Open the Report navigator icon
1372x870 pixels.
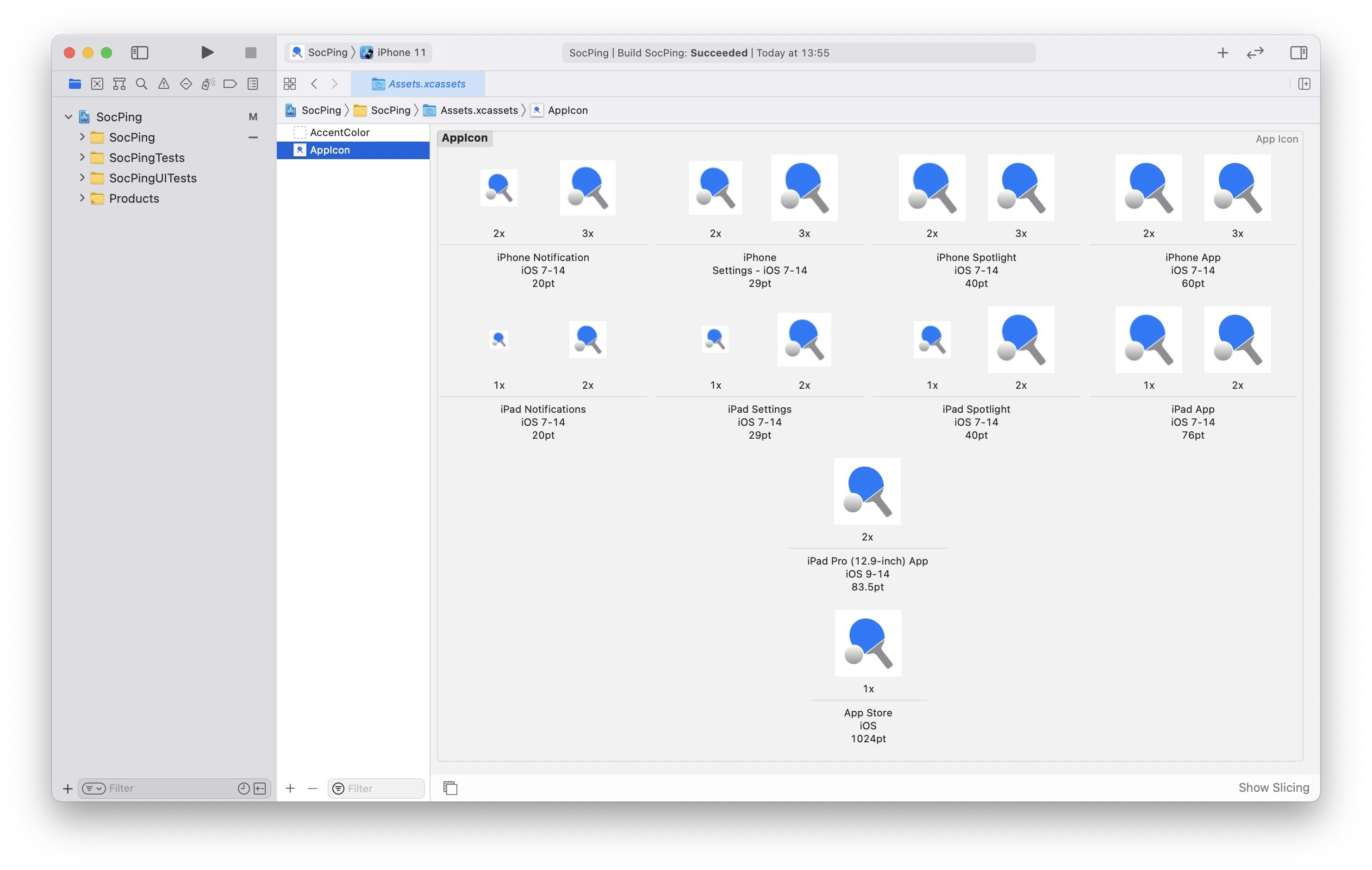[x=253, y=84]
